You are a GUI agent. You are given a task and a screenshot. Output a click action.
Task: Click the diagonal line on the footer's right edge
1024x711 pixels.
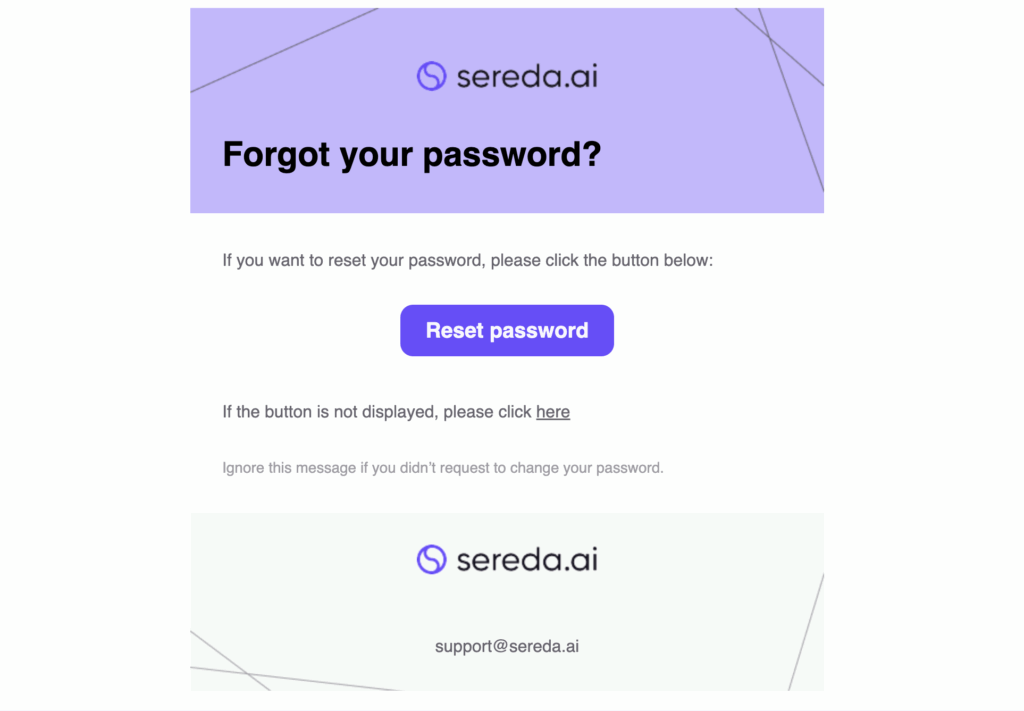click(806, 630)
